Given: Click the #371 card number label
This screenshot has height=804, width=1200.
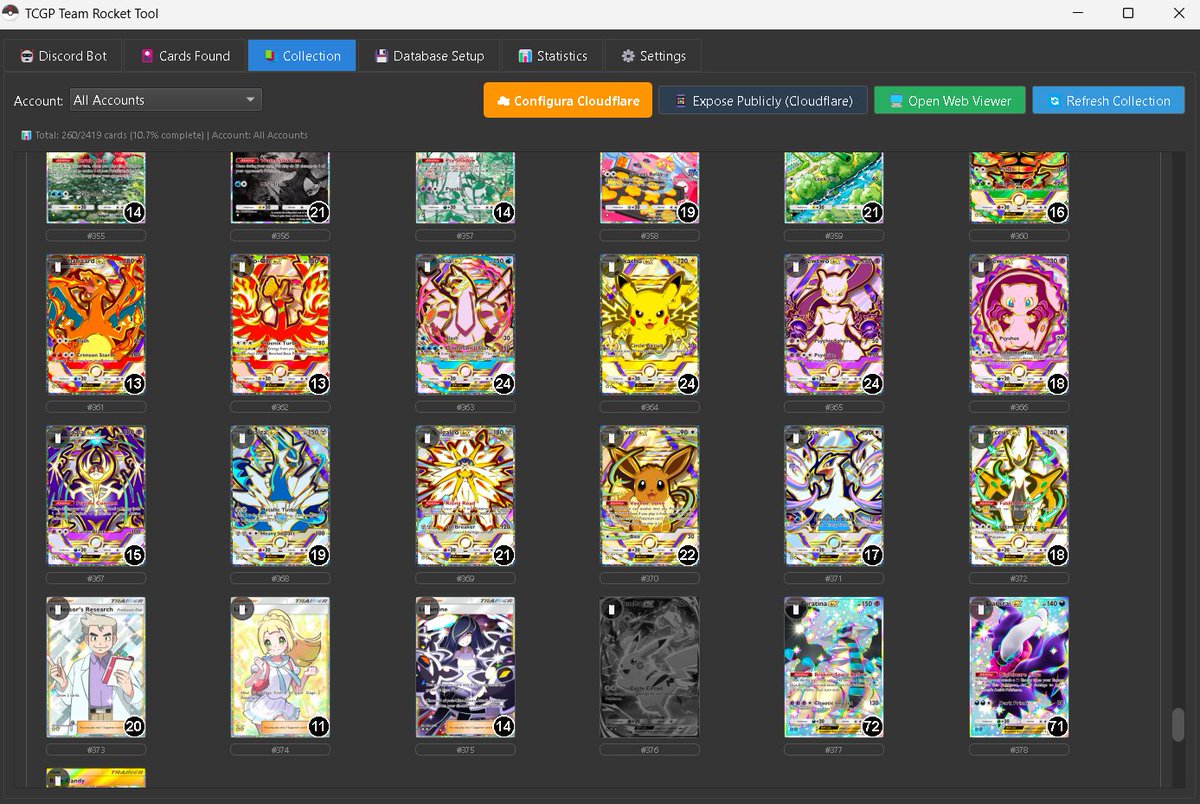Looking at the screenshot, I should click(x=834, y=579).
